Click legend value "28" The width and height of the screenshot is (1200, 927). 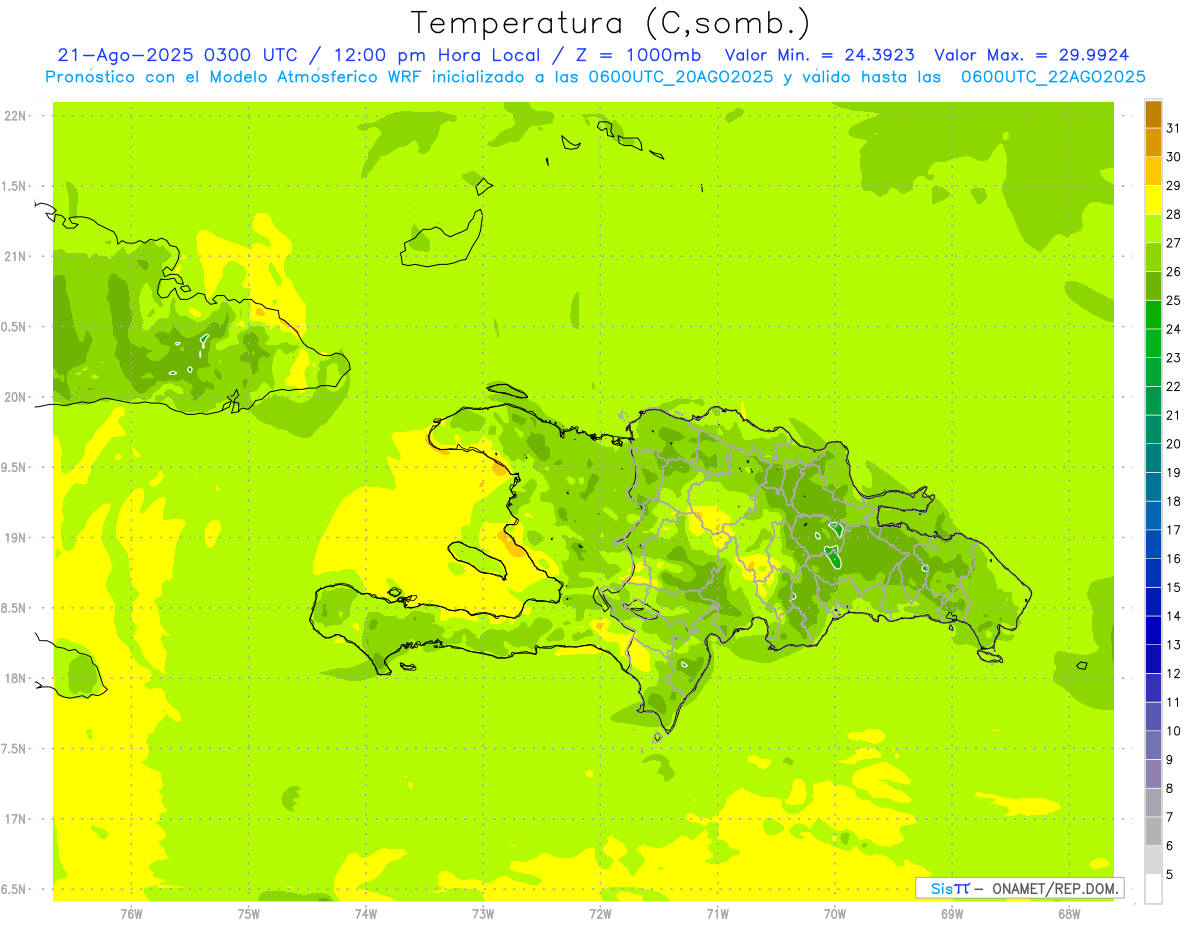(x=1174, y=214)
